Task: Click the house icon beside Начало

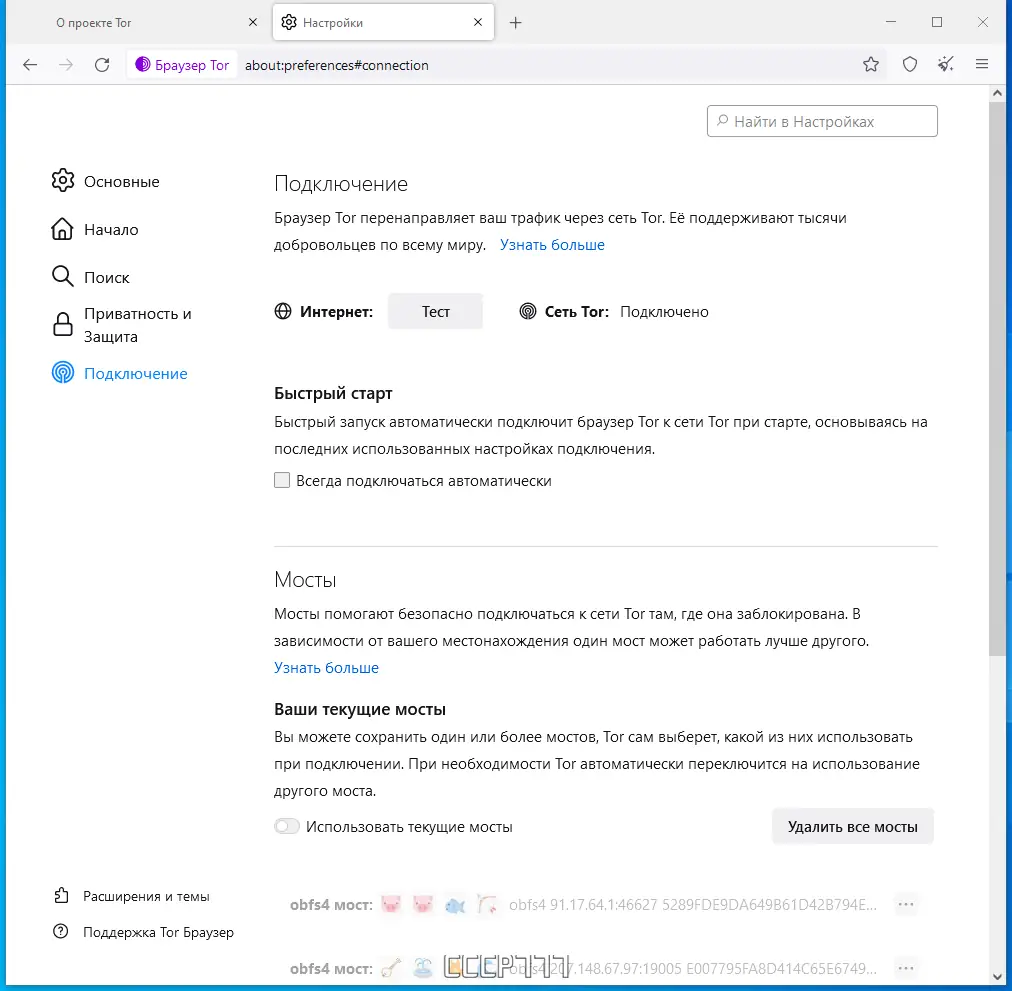Action: 63,229
